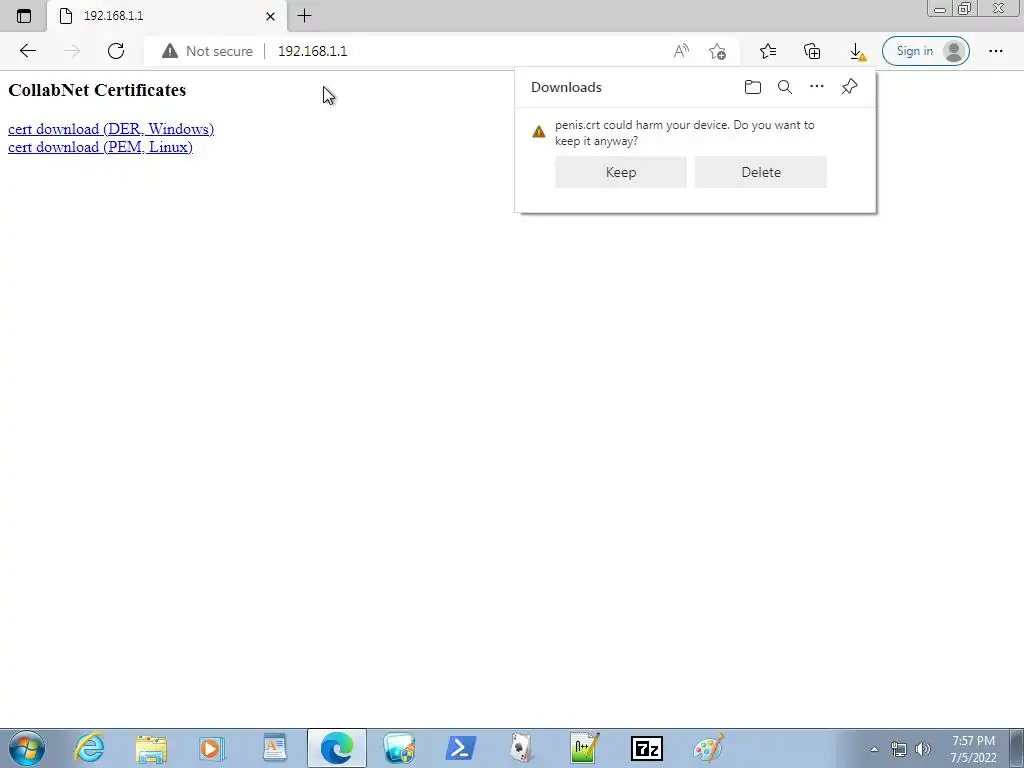Keep the penis.crt download
This screenshot has width=1024, height=768.
[620, 172]
